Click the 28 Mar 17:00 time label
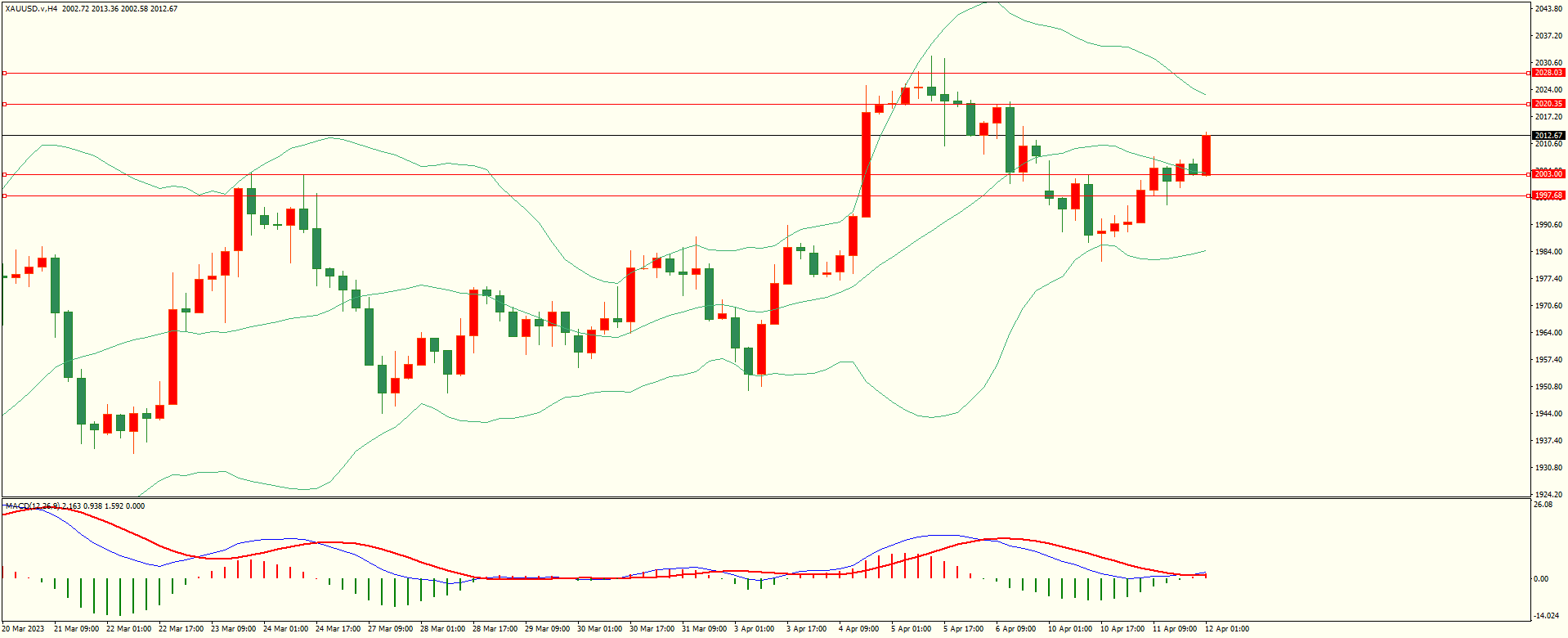This screenshot has width=1568, height=638. click(495, 629)
